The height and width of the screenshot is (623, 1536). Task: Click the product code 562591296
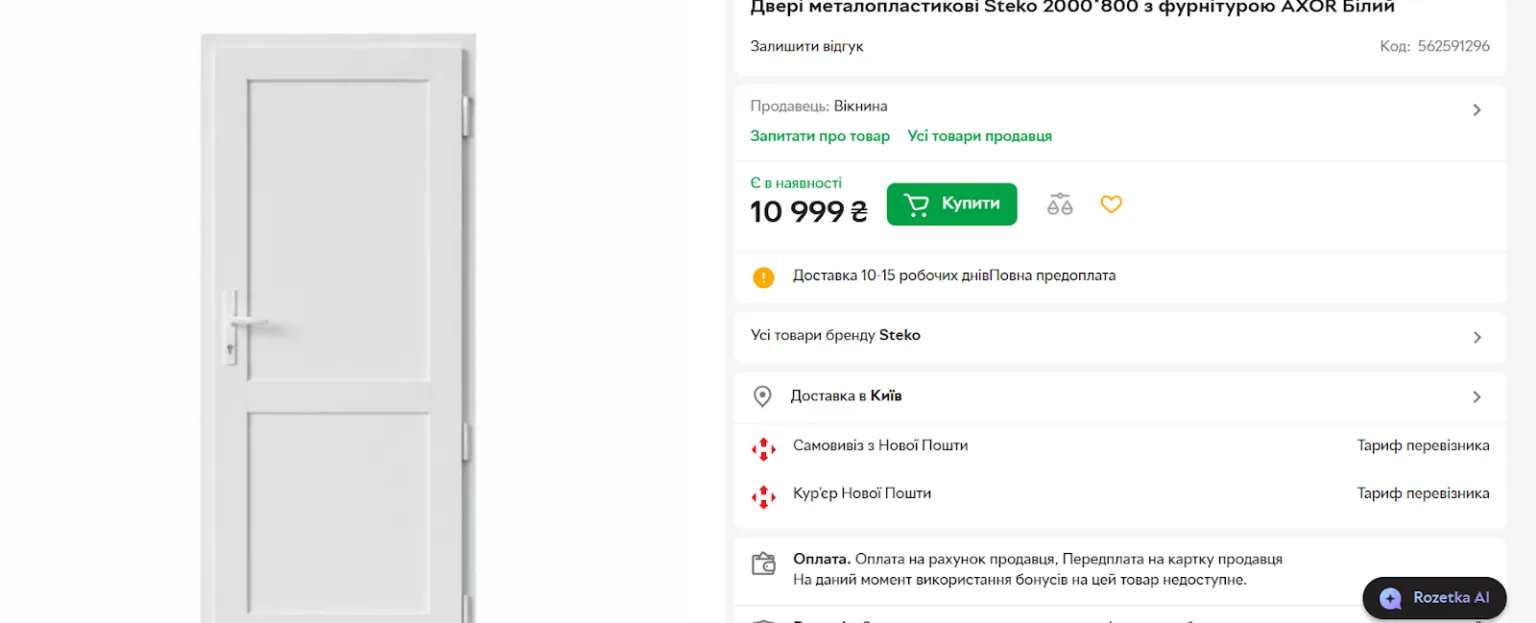coord(1453,46)
